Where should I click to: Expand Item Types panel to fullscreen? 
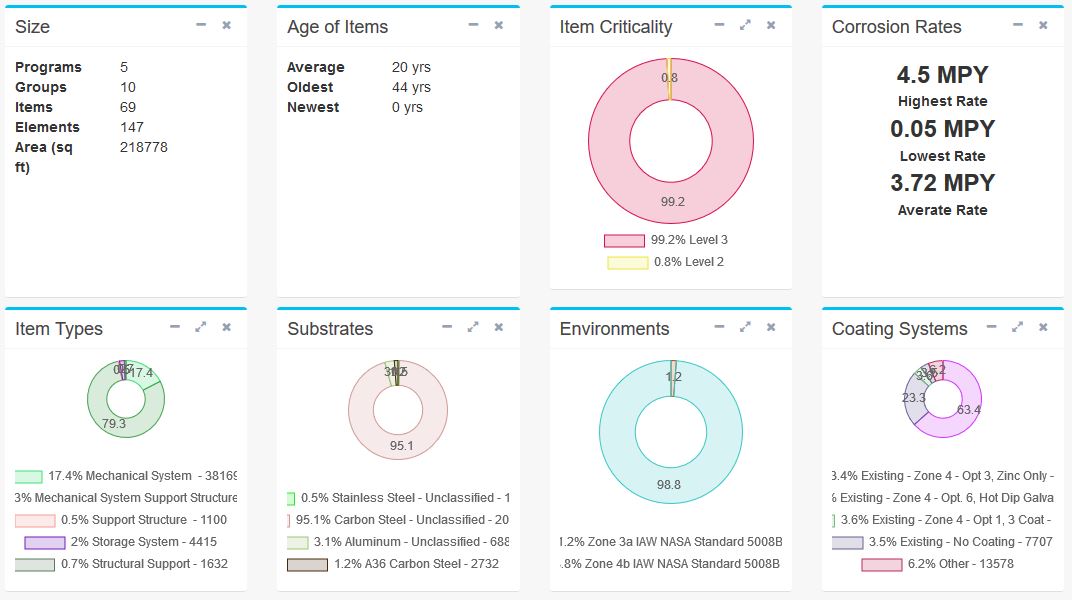pos(201,327)
